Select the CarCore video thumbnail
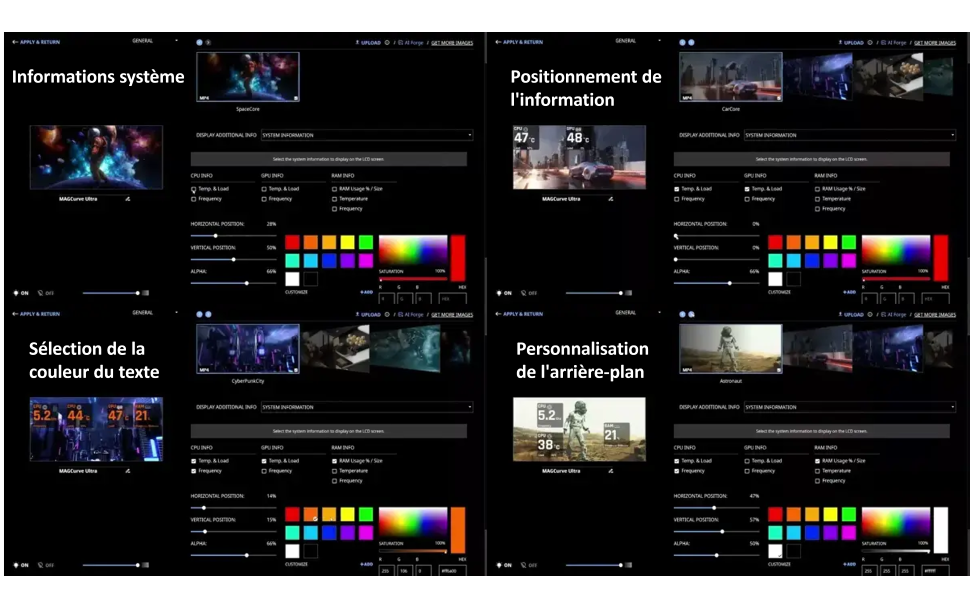This screenshot has height=600, width=970. (731, 77)
